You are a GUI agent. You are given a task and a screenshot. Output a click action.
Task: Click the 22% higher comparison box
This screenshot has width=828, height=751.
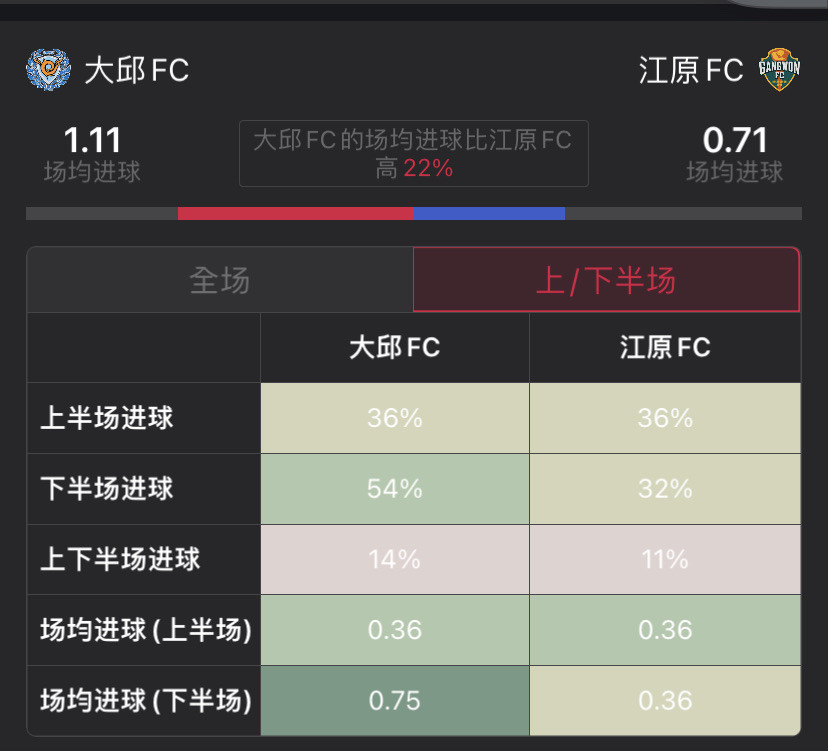coord(413,154)
